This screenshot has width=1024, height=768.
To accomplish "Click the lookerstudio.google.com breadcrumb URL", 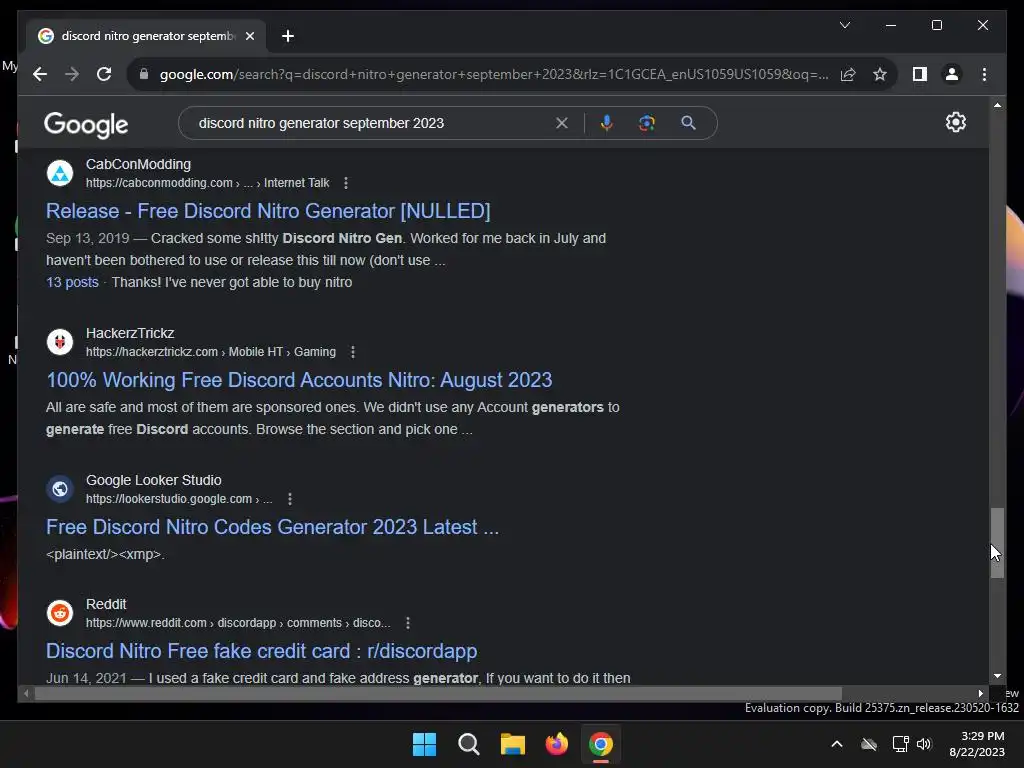I will (179, 499).
